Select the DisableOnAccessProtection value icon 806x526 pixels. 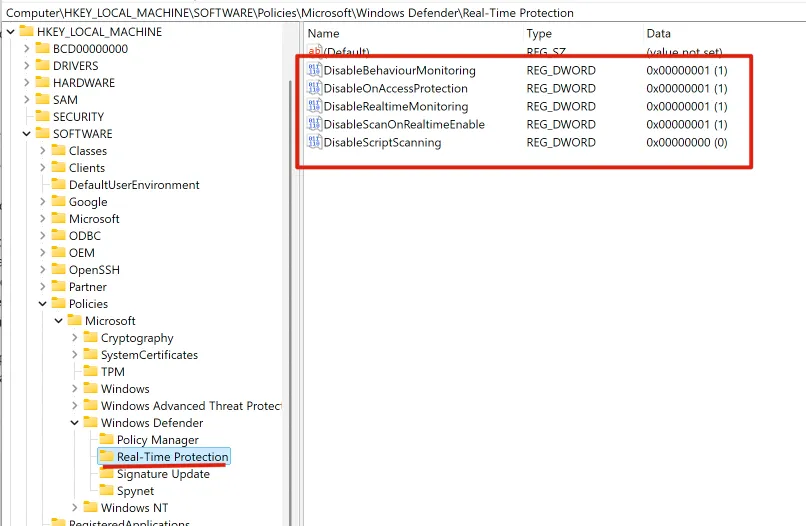[x=315, y=89]
